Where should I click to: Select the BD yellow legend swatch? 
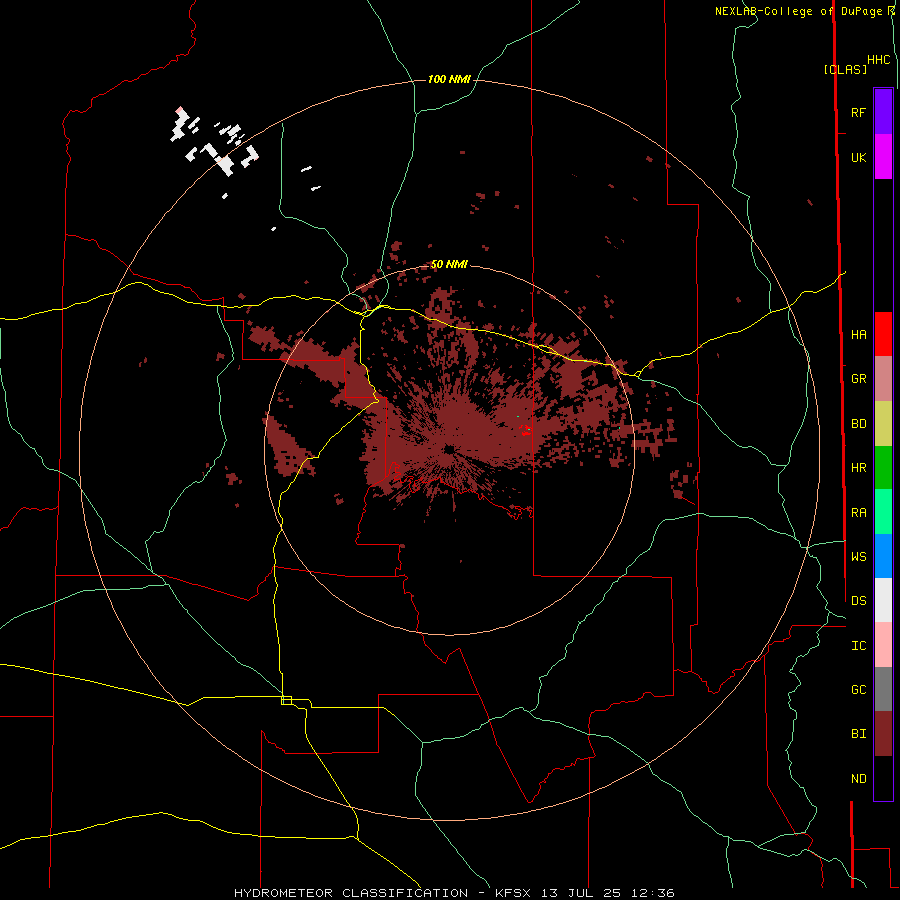pos(883,424)
